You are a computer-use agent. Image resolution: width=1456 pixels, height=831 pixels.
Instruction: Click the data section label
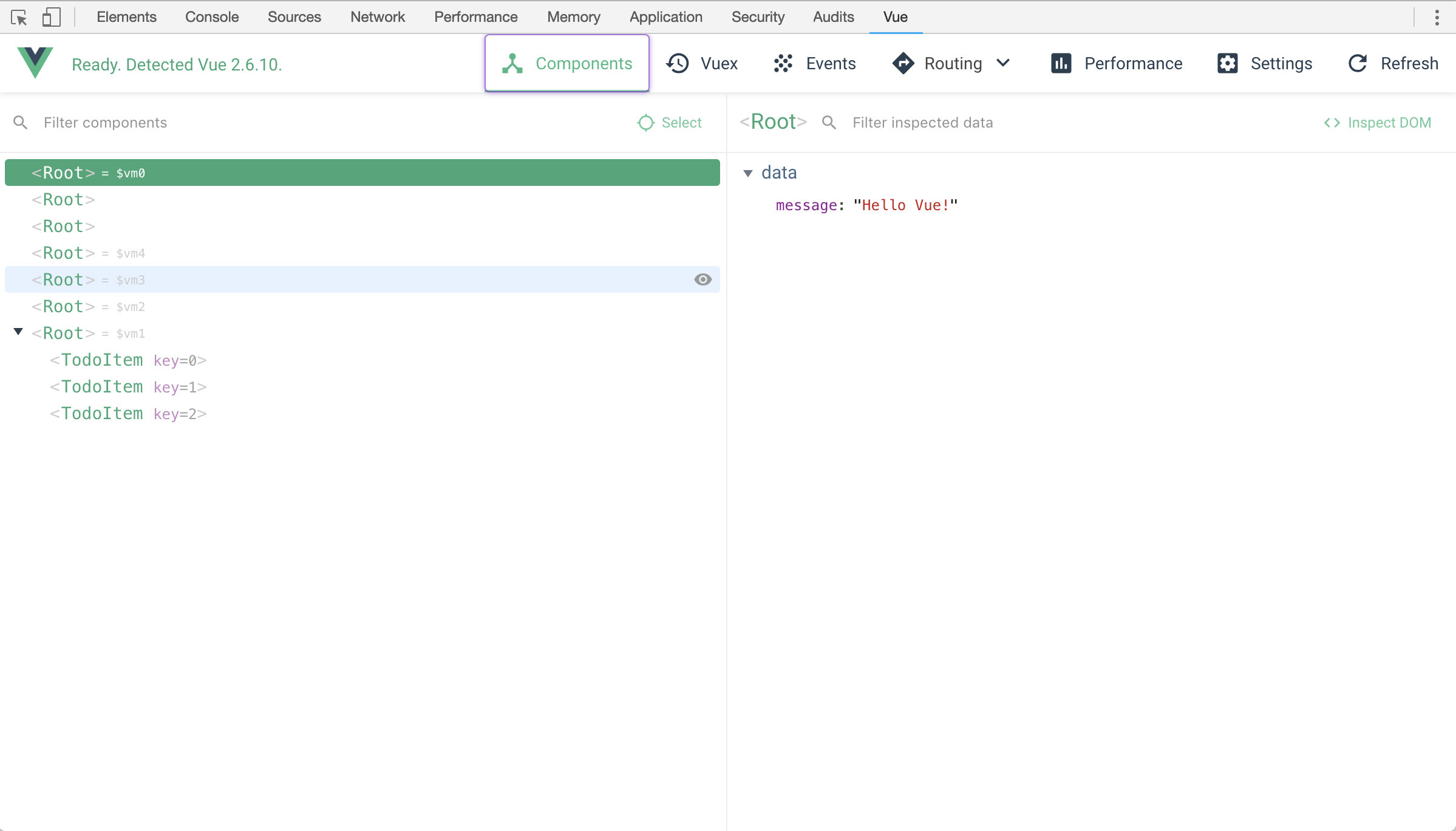[779, 173]
